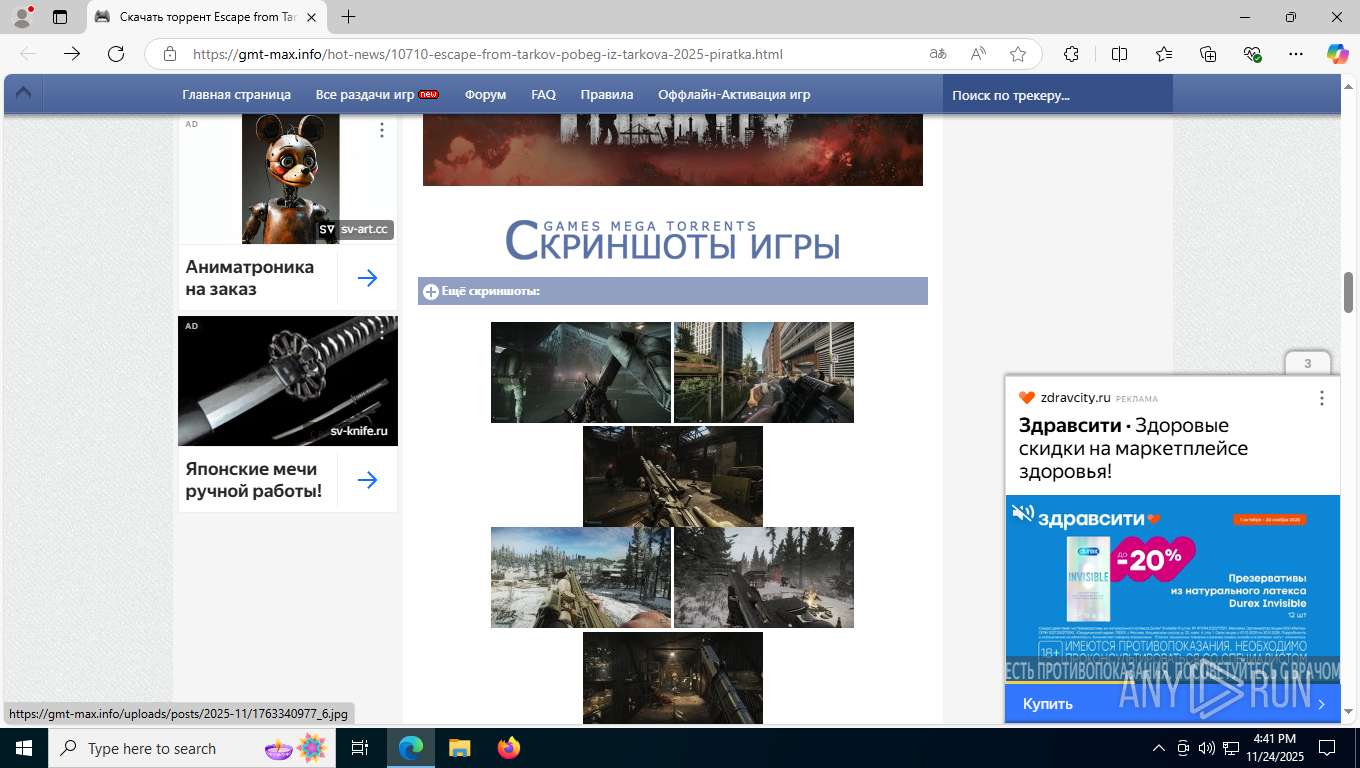Open zdravcity ad options menu
Image resolution: width=1360 pixels, height=768 pixels.
coord(1321,398)
